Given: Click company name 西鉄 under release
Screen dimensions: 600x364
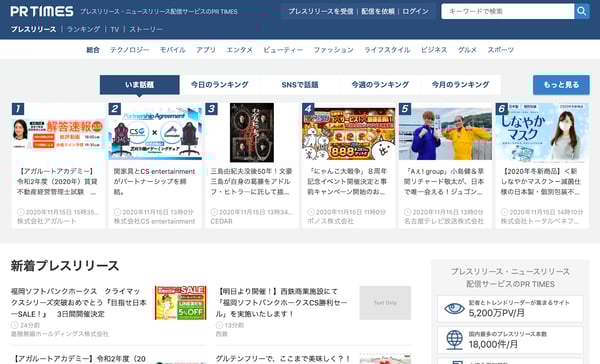Looking at the screenshot, I should point(222,334).
